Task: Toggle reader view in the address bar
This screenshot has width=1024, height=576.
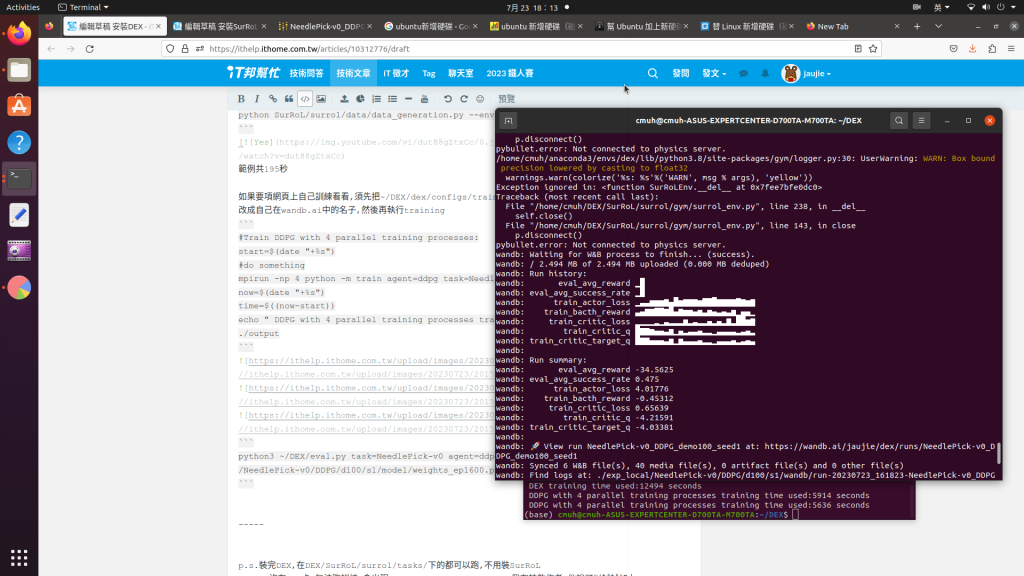Action: [x=858, y=48]
